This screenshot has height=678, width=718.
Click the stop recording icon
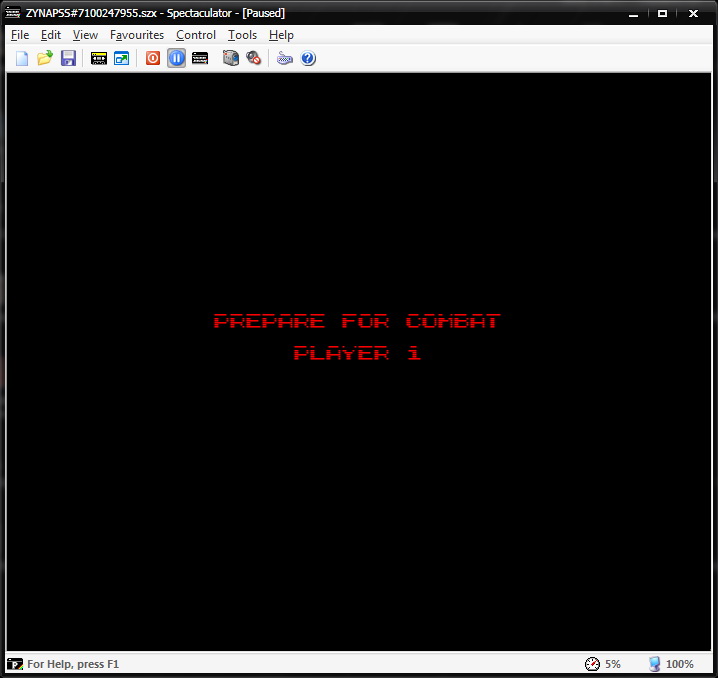(x=253, y=59)
